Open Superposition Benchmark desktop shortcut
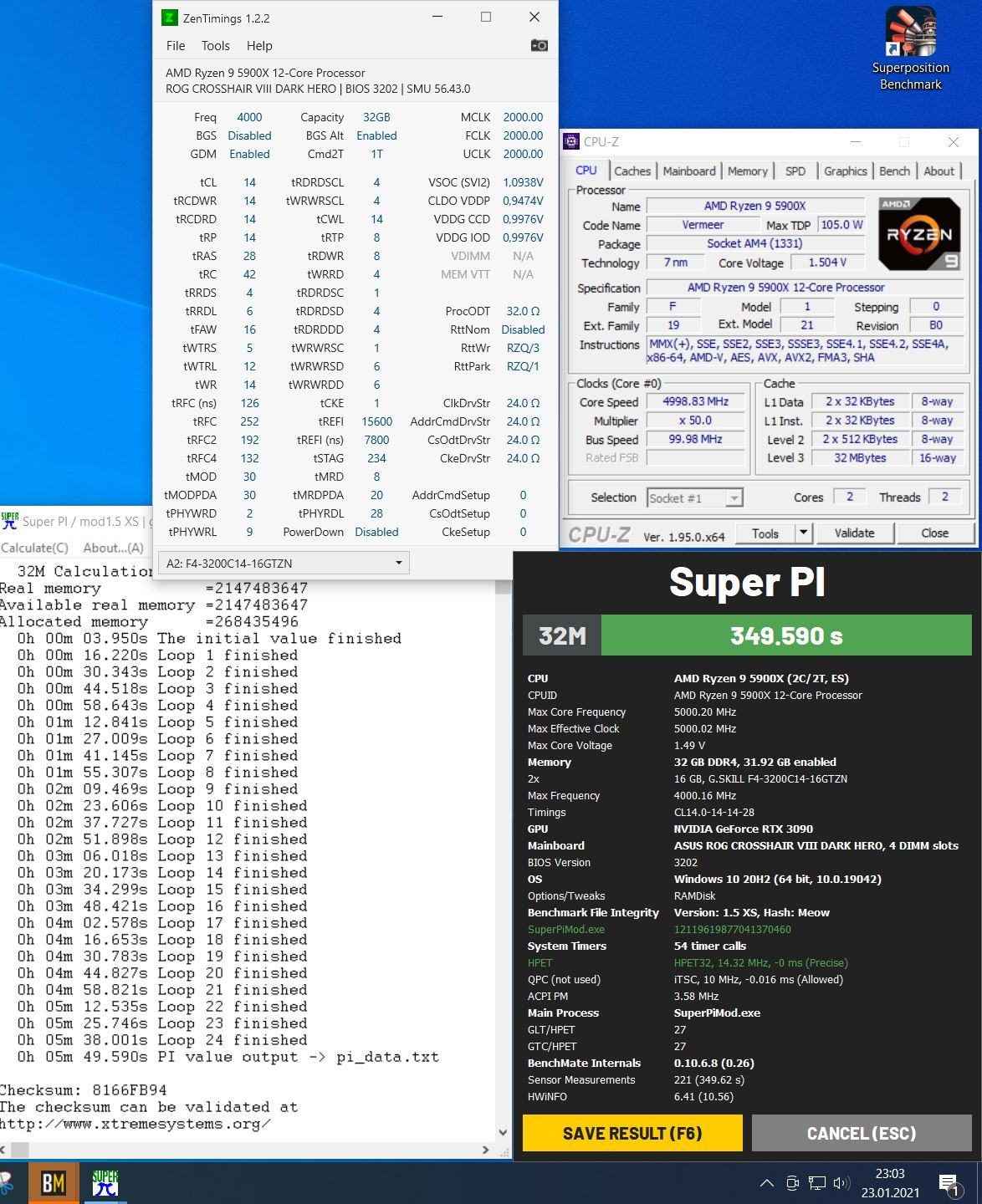 coord(910,48)
